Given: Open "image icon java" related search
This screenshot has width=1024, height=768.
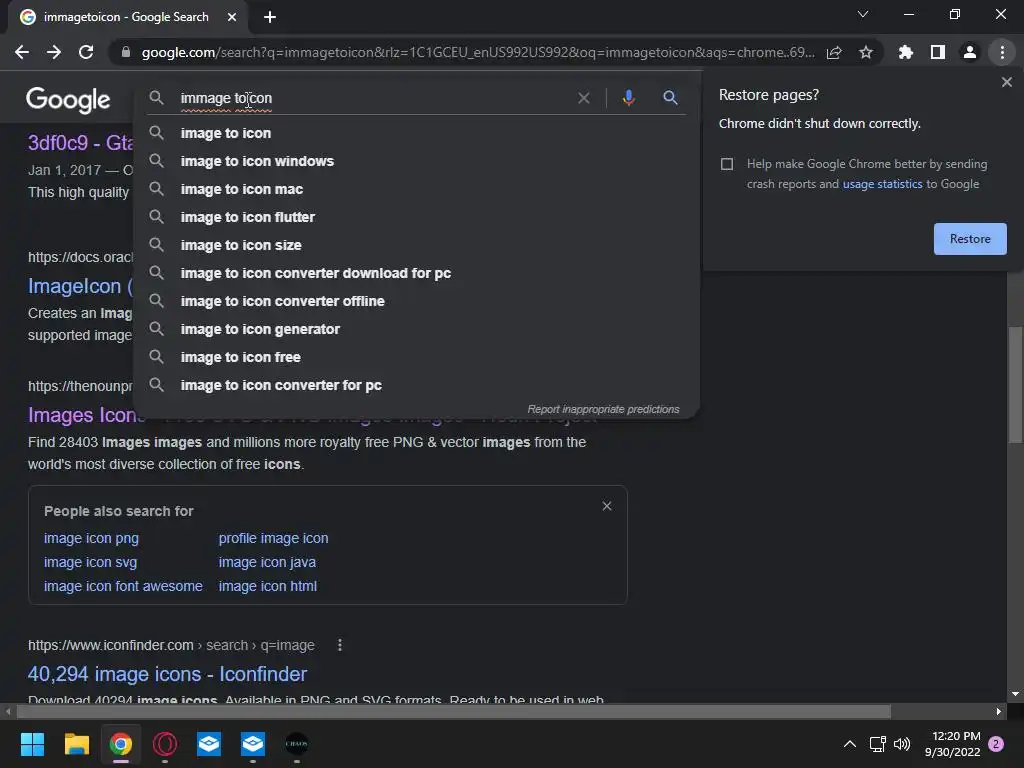Looking at the screenshot, I should 267,562.
